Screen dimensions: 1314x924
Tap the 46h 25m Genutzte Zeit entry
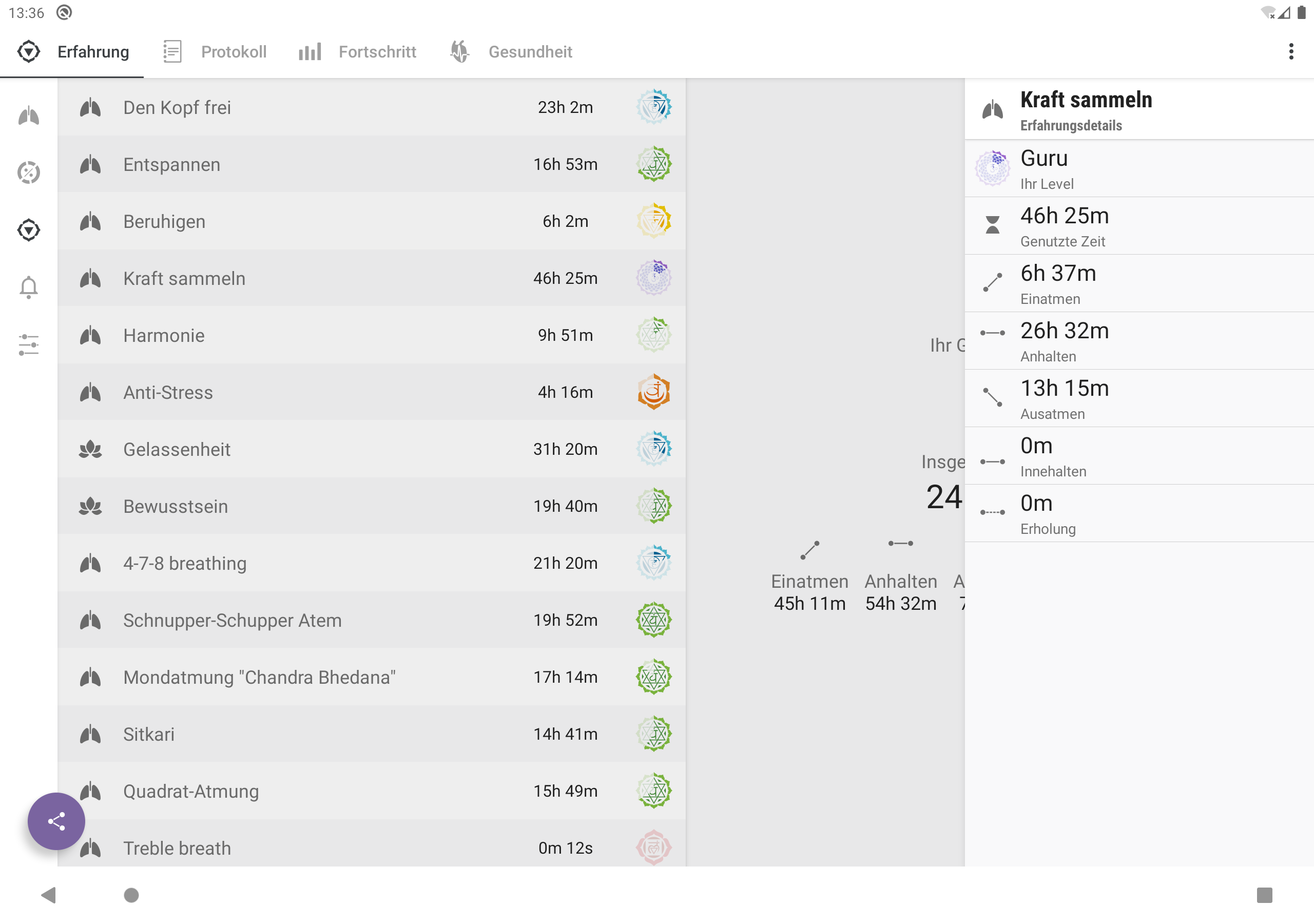tap(1139, 227)
